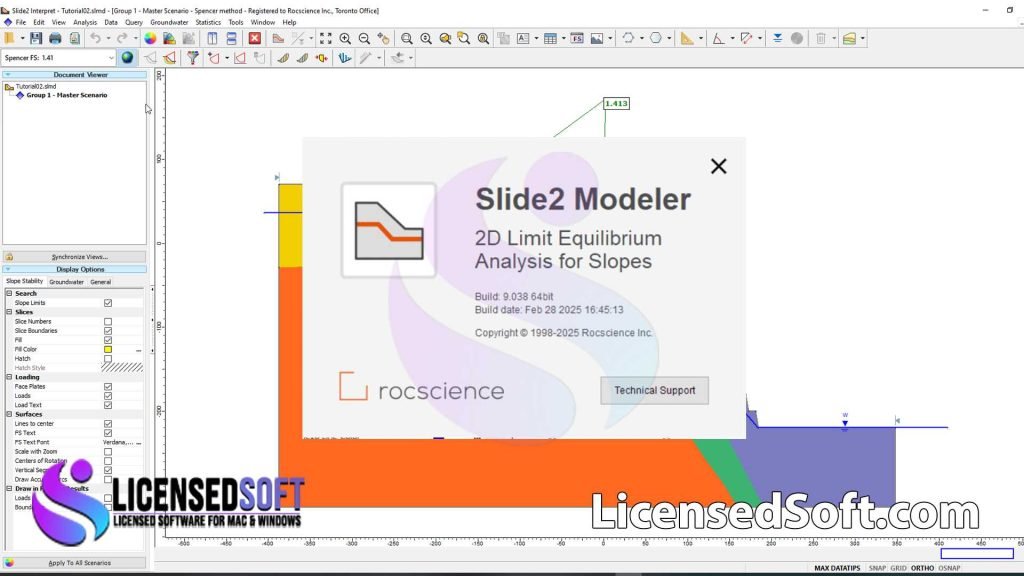This screenshot has width=1024, height=576.
Task: Click the red X close-view toolbar icon
Action: coord(255,39)
